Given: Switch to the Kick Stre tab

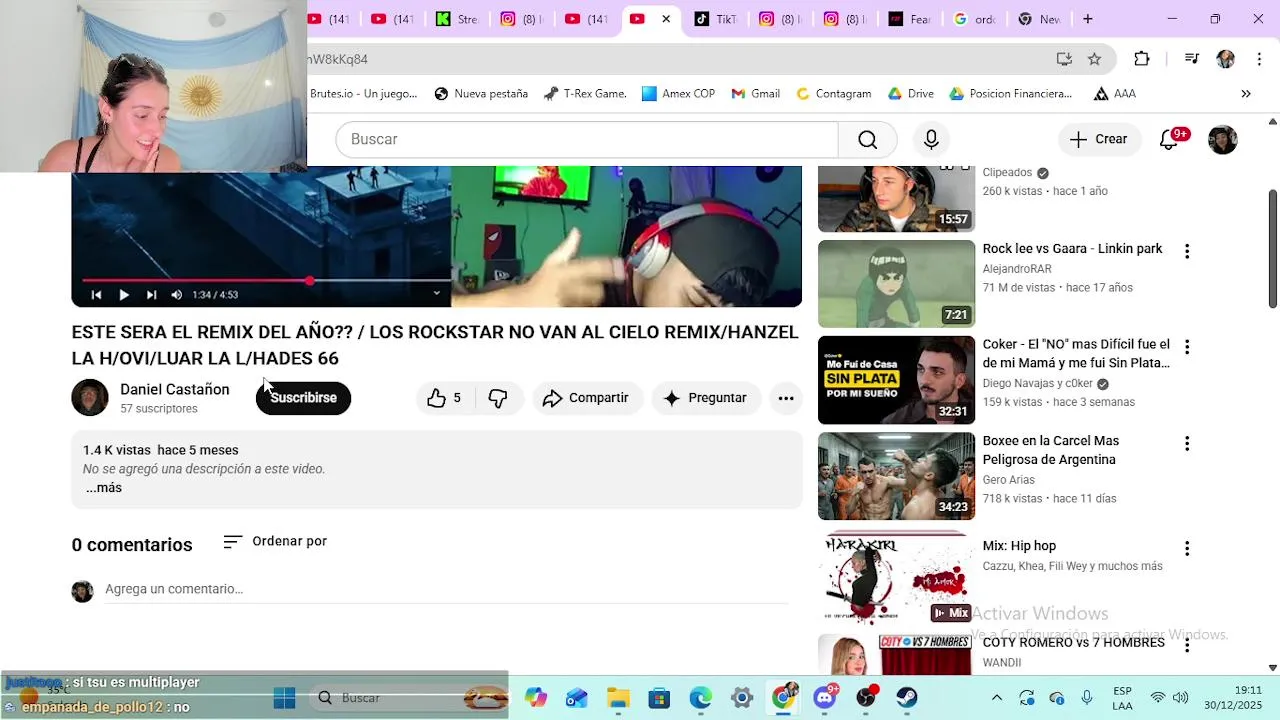Looking at the screenshot, I should [x=457, y=19].
